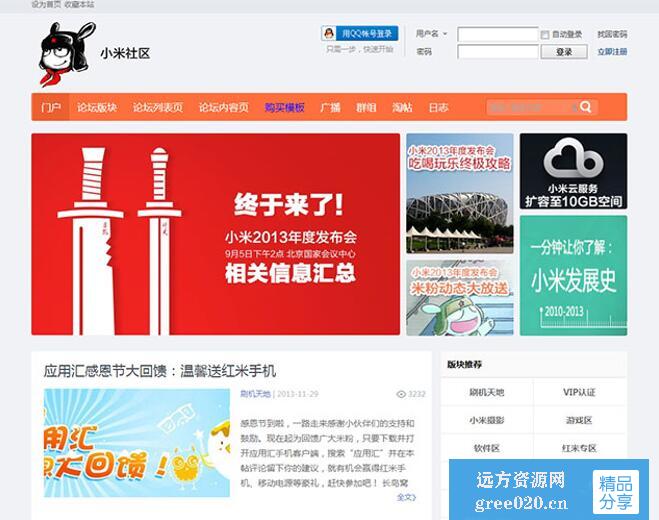Click the eye views icon beside 3232
659x520 pixels.
[401, 394]
